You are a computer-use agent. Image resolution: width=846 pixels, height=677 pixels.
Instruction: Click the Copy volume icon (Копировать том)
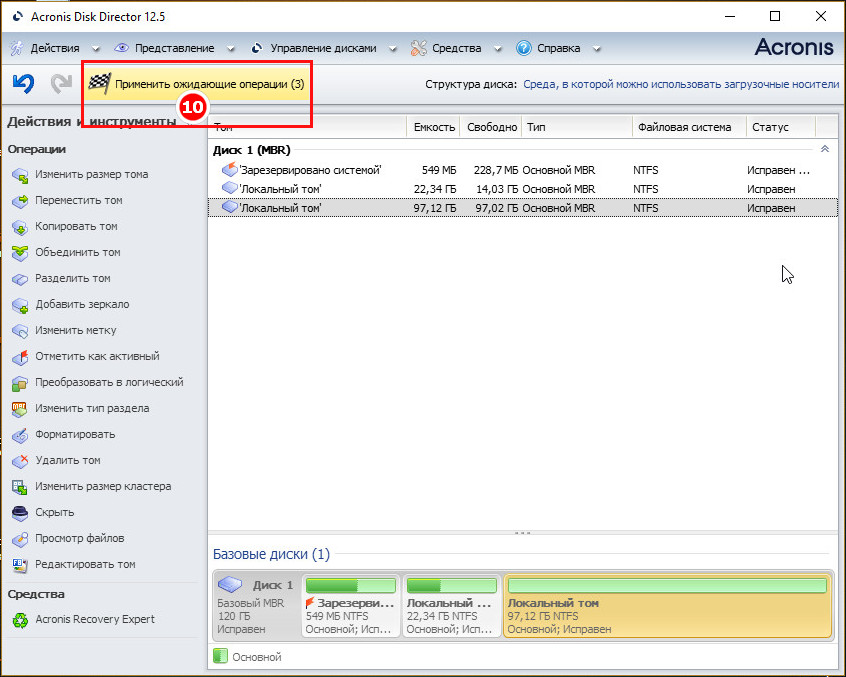click(20, 227)
